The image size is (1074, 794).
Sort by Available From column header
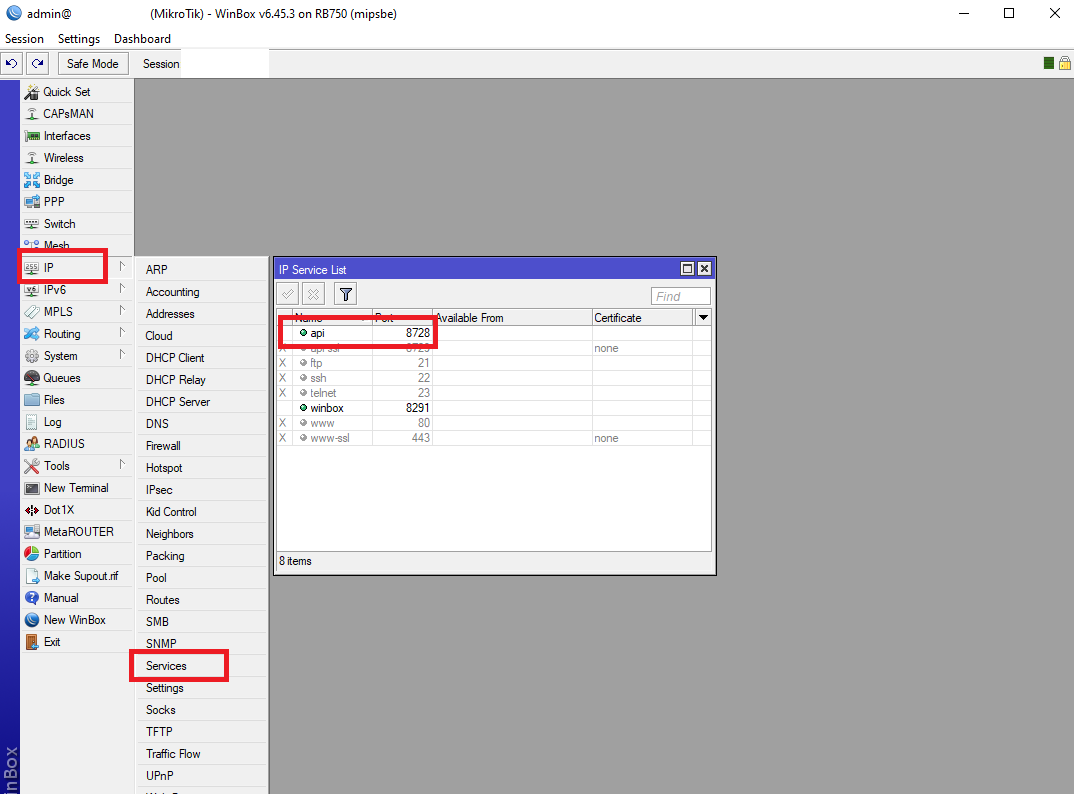tap(512, 317)
